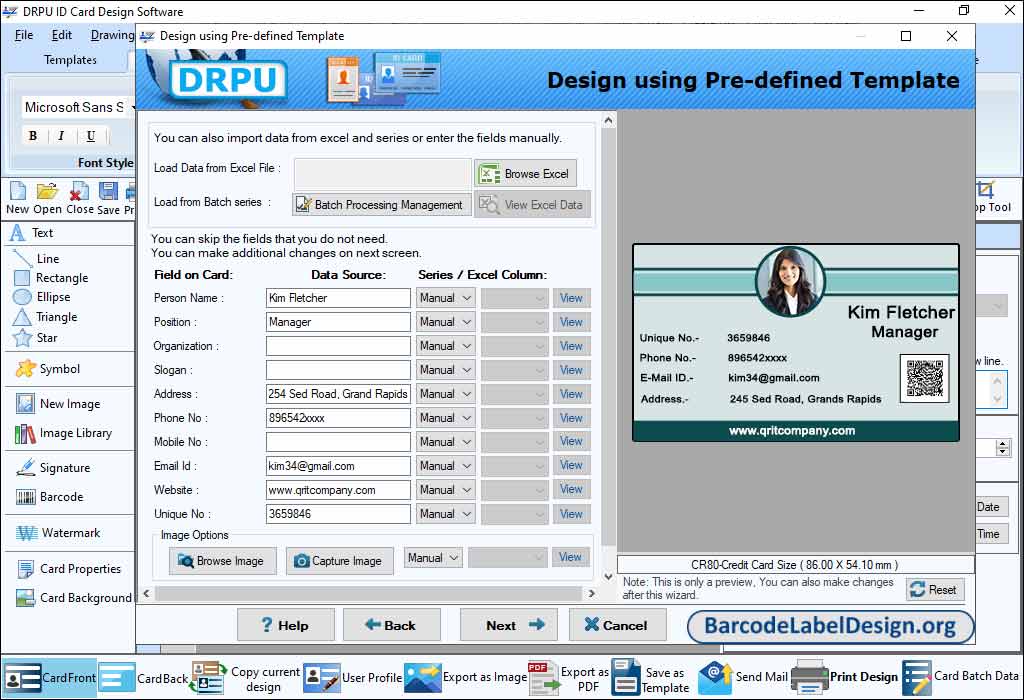Send Mail from bottom toolbar

tap(743, 678)
